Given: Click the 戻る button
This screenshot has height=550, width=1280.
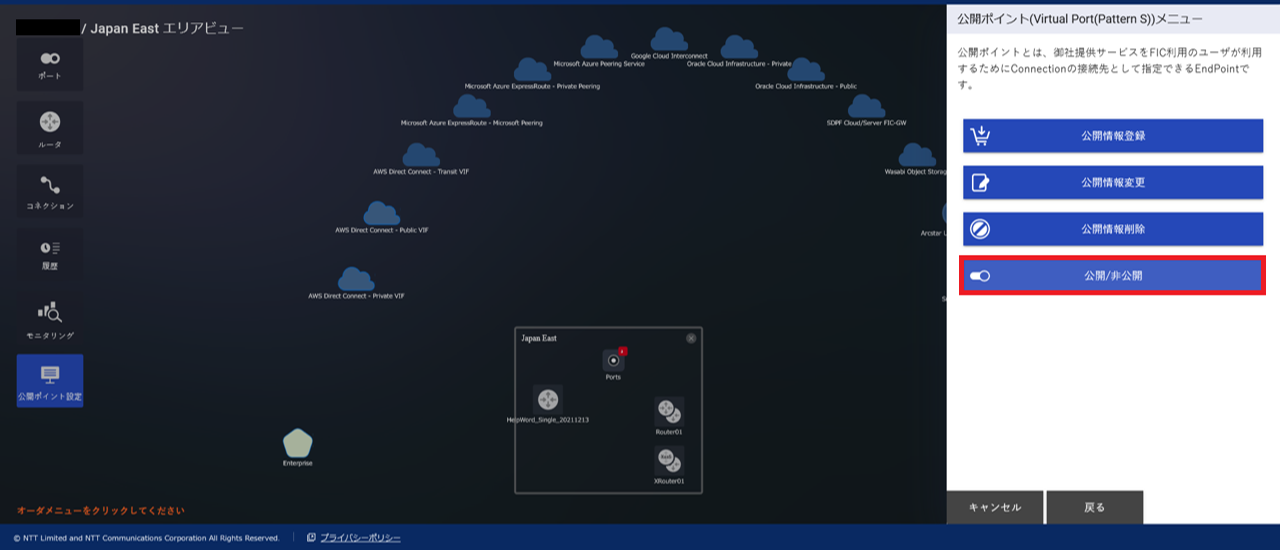Looking at the screenshot, I should 1095,507.
